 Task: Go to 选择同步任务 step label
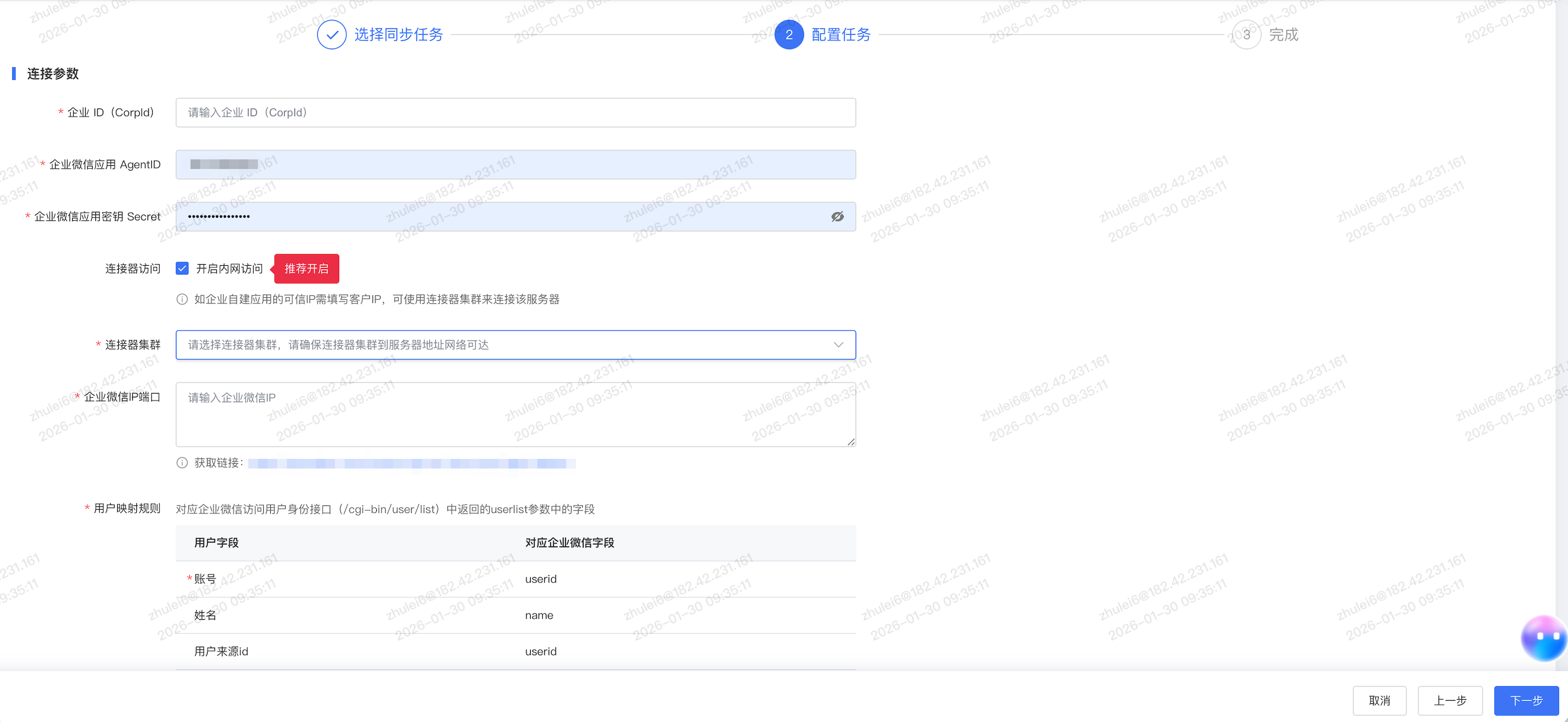point(398,35)
